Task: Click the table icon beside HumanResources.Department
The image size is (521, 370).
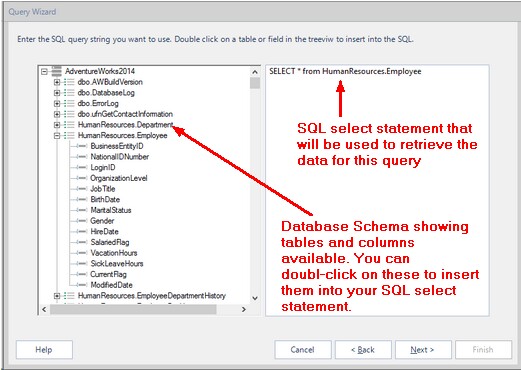Action: click(69, 125)
